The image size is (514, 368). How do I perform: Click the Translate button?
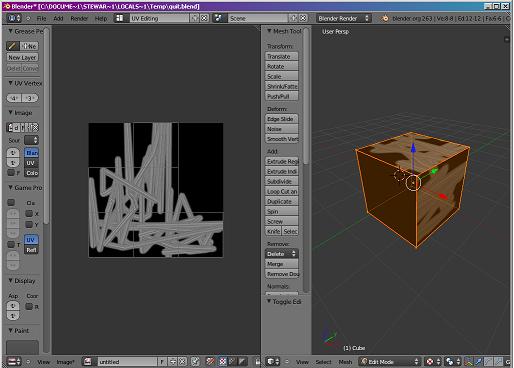tap(282, 56)
